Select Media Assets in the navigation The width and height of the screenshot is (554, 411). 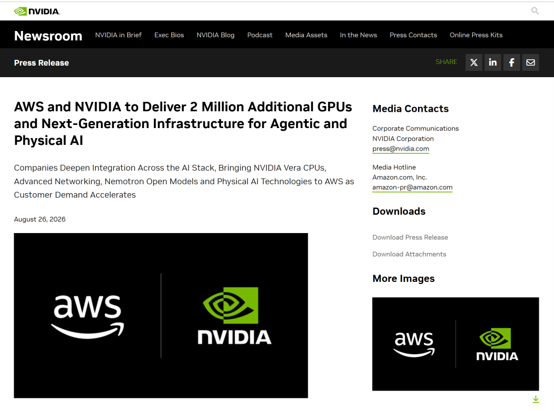pos(306,35)
